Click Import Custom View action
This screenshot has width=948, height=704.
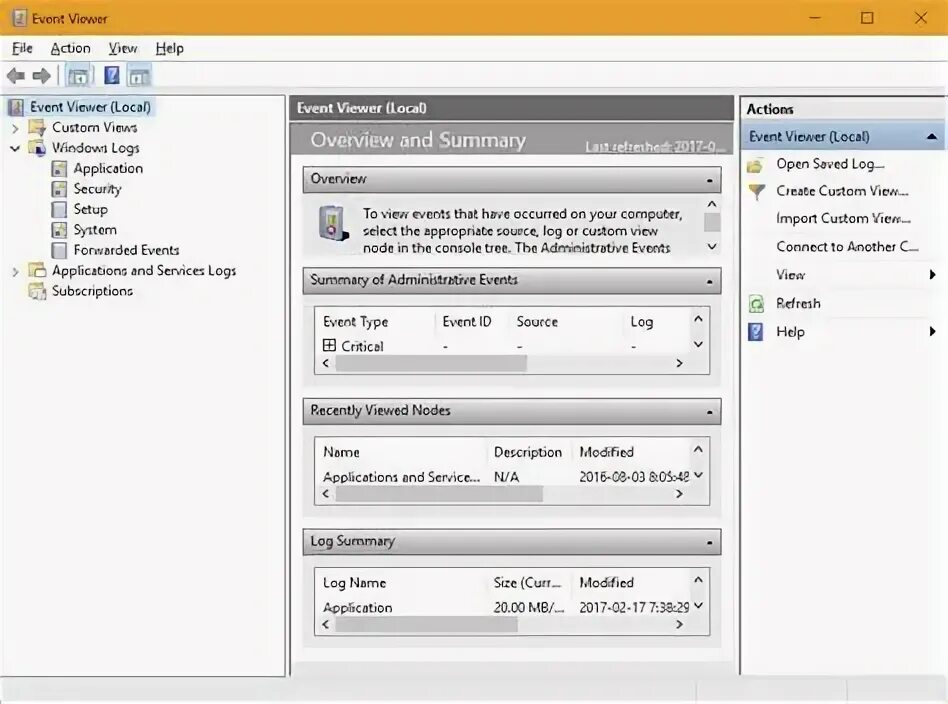(843, 218)
